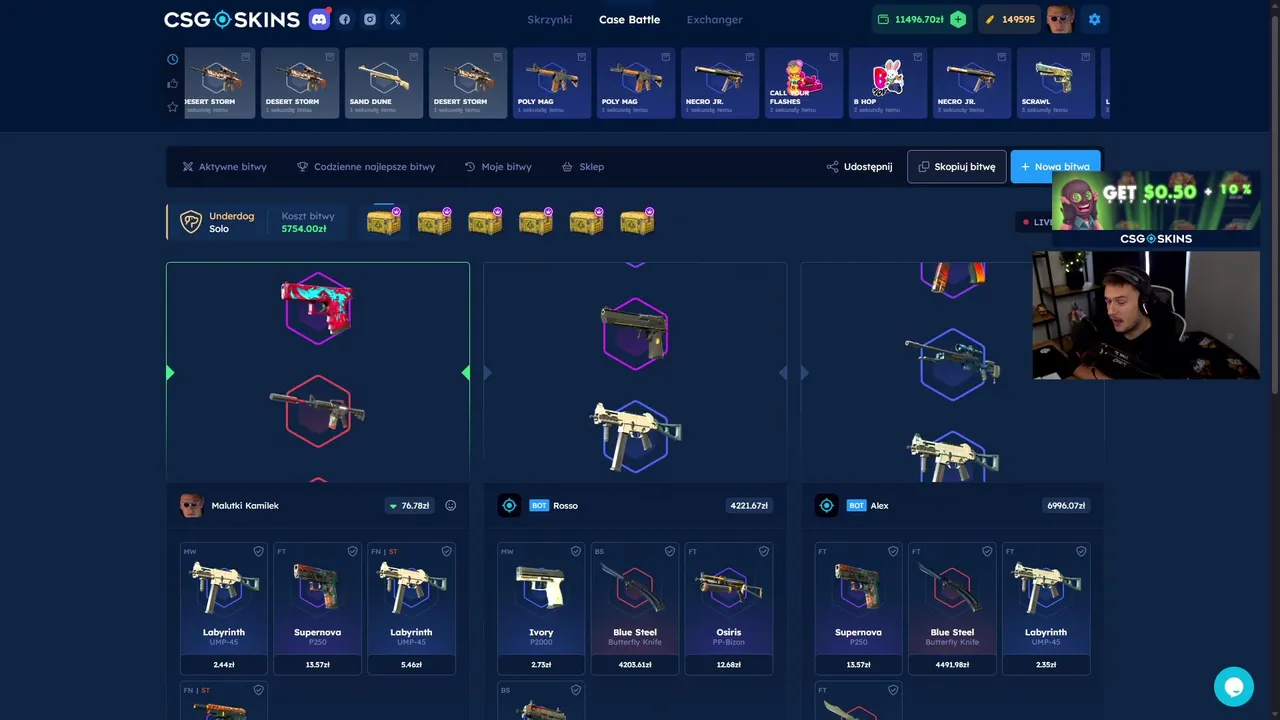This screenshot has width=1280, height=720.
Task: Click Malutki Kamilek avatar
Action: [x=192, y=506]
